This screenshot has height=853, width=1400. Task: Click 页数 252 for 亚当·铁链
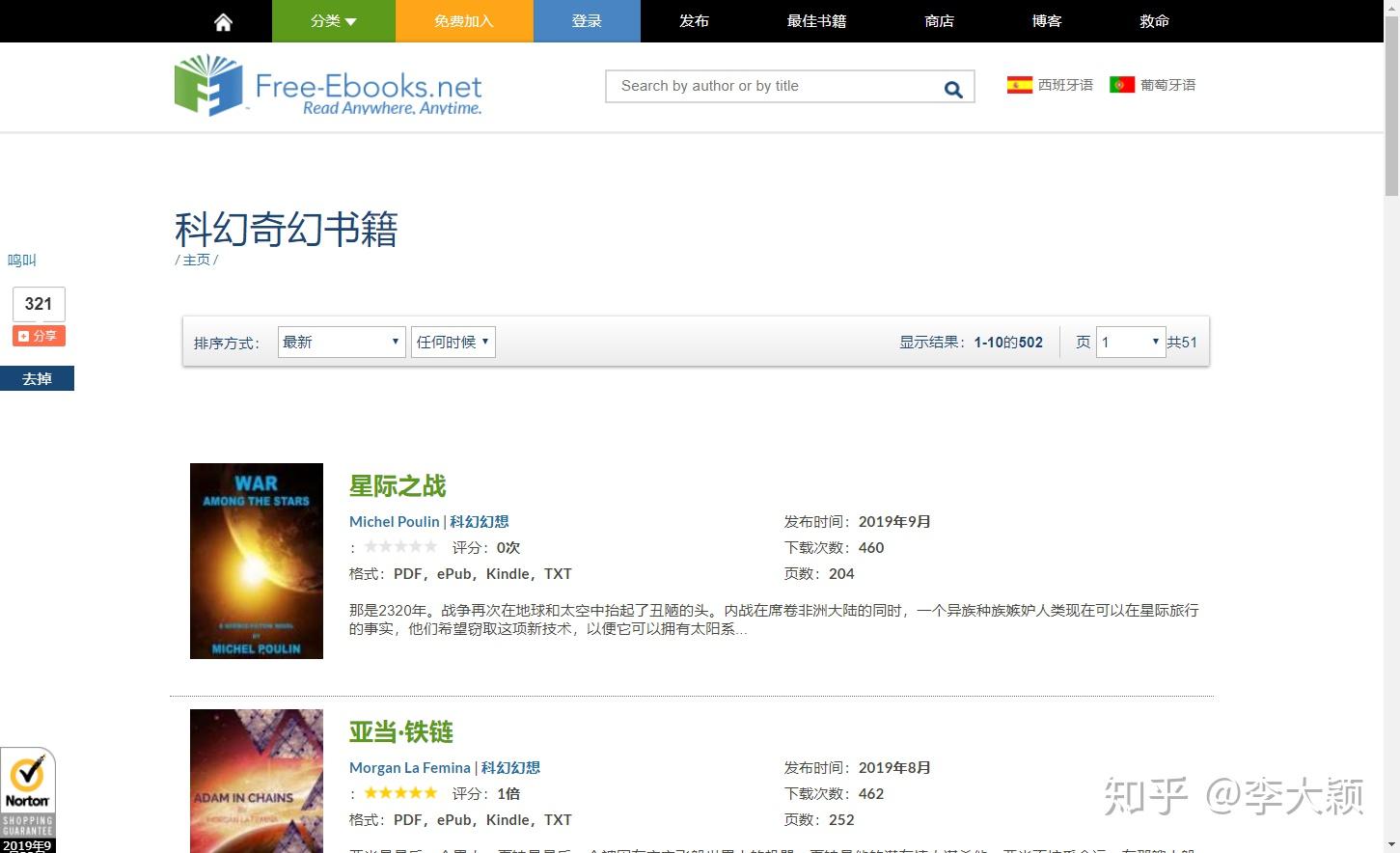click(819, 820)
